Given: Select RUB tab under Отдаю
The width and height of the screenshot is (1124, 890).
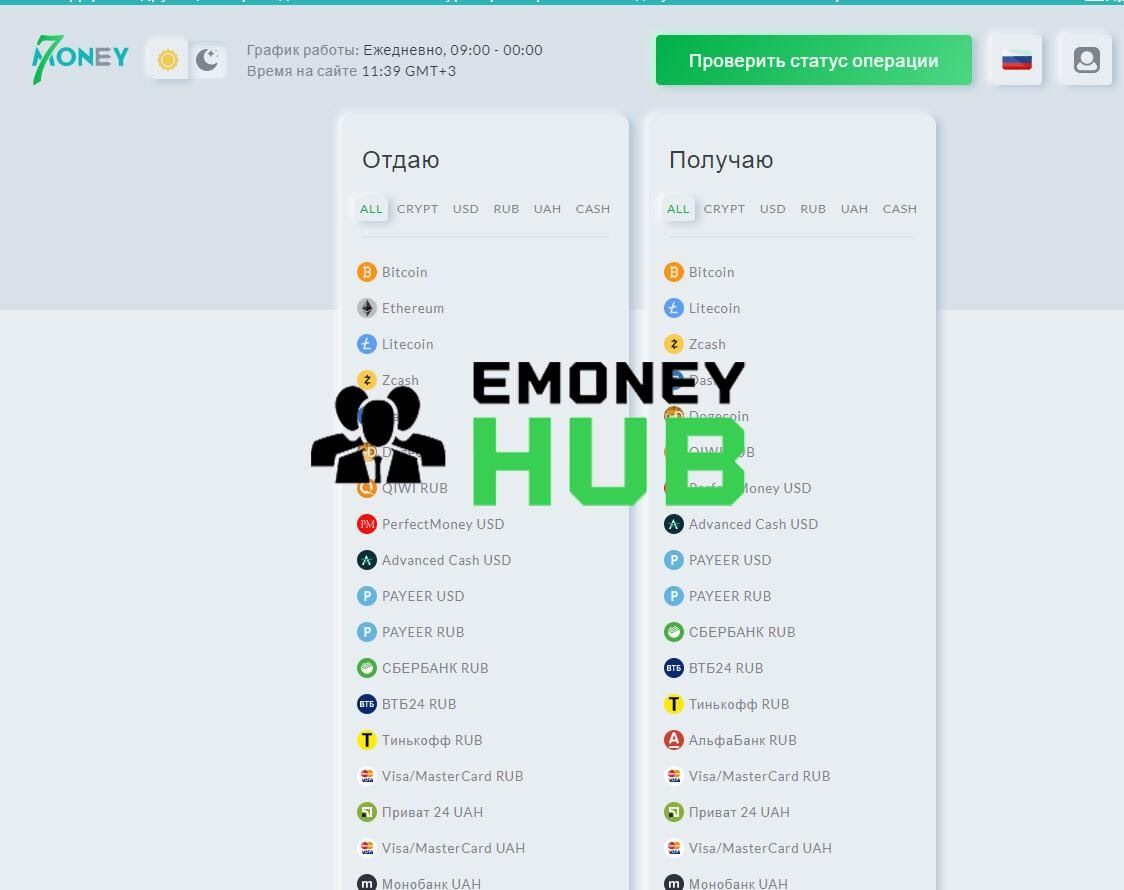Looking at the screenshot, I should pos(506,209).
